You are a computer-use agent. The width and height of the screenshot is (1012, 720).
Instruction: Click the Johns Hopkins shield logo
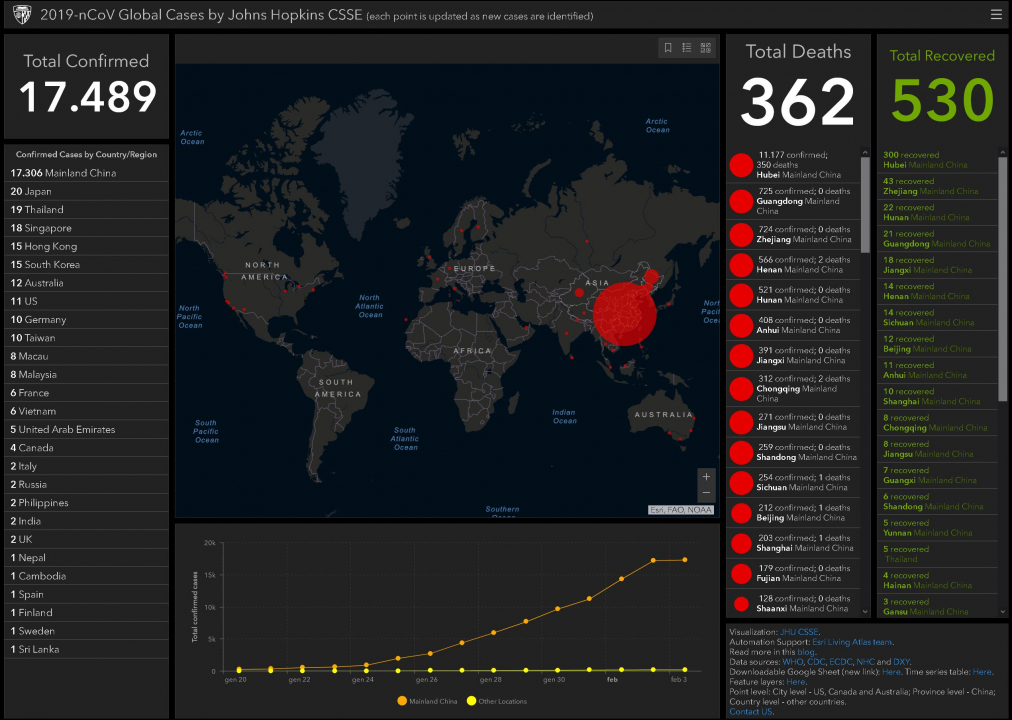[22, 15]
